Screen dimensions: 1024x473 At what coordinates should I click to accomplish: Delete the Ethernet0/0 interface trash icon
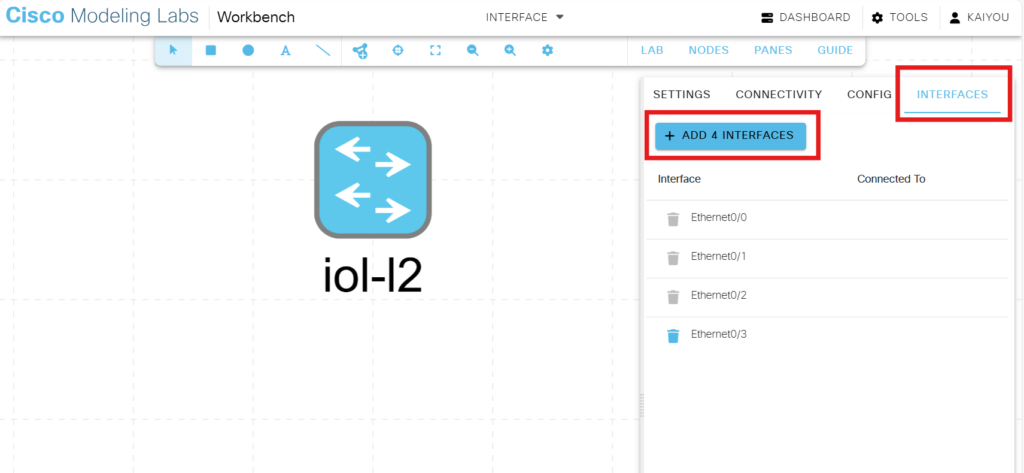click(x=673, y=219)
